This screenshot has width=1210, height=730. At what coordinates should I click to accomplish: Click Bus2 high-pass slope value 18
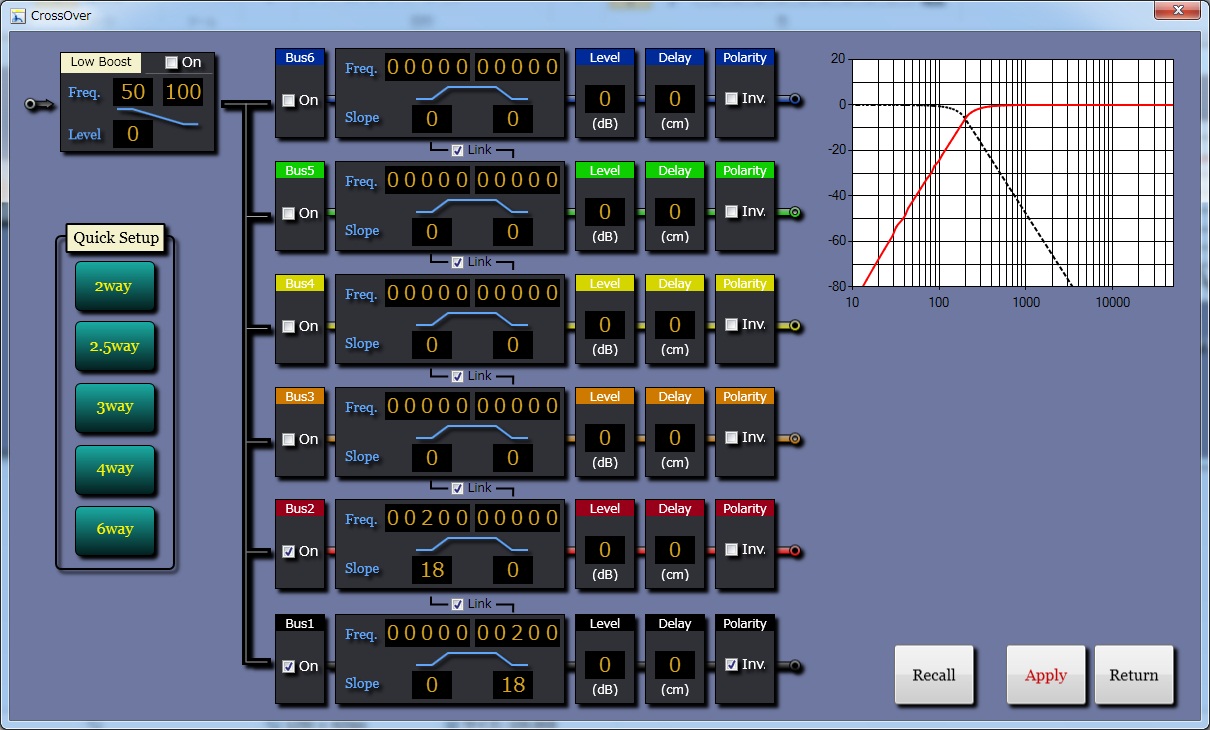click(x=432, y=570)
